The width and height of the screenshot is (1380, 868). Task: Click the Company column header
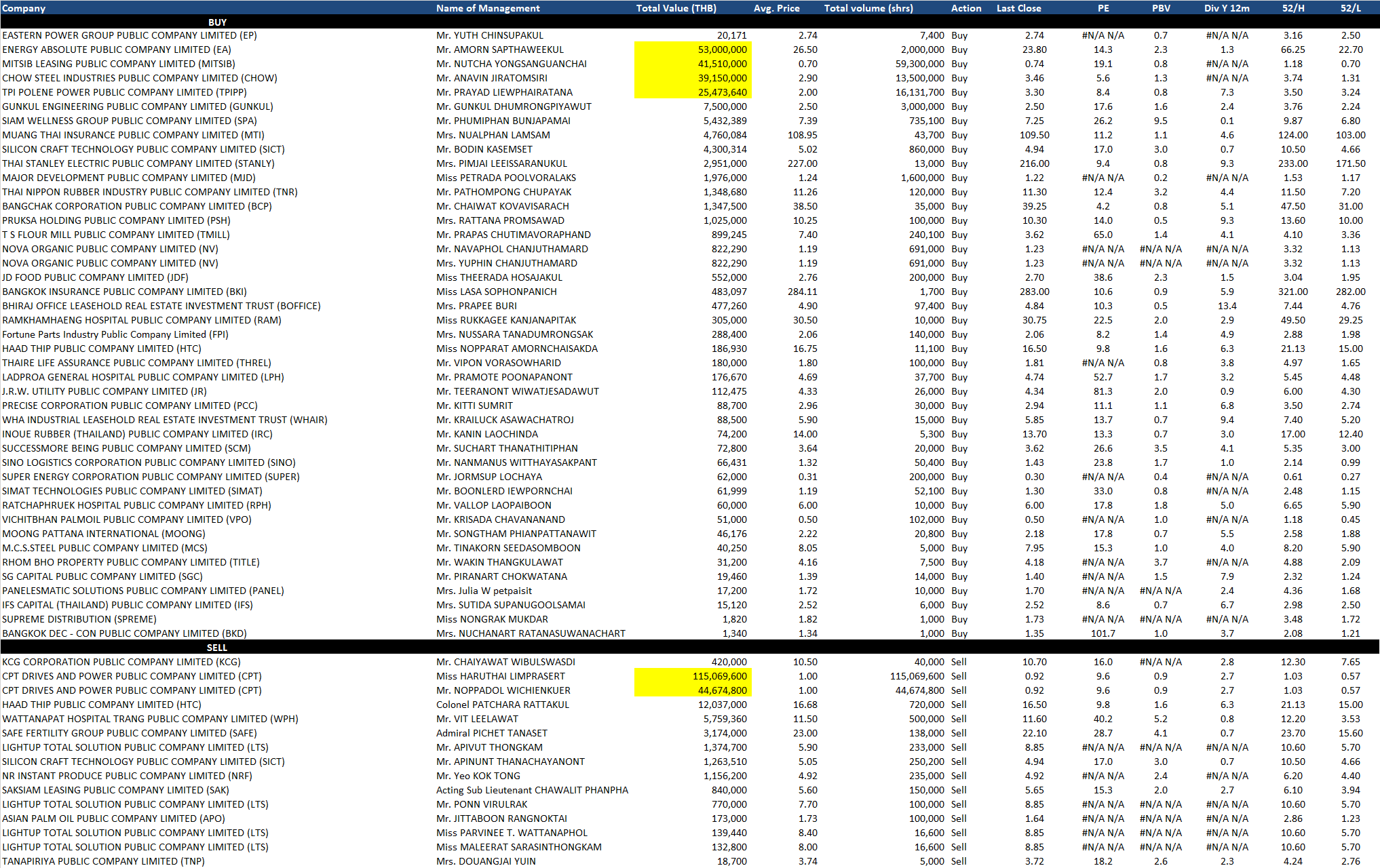pos(24,8)
